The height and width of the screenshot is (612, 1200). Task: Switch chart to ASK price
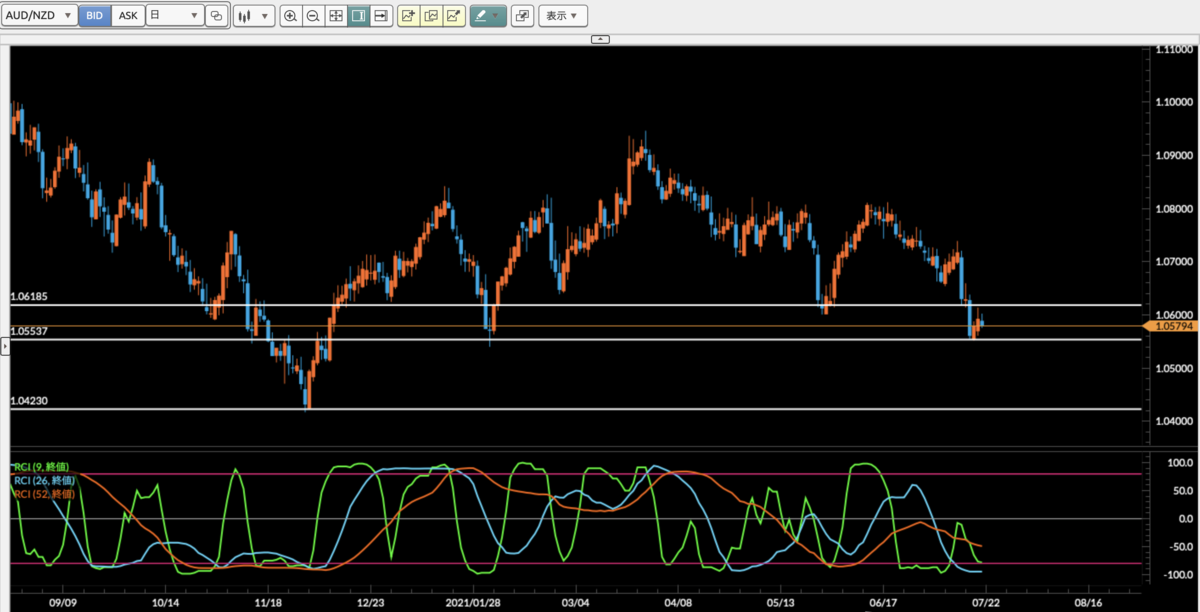pos(128,16)
